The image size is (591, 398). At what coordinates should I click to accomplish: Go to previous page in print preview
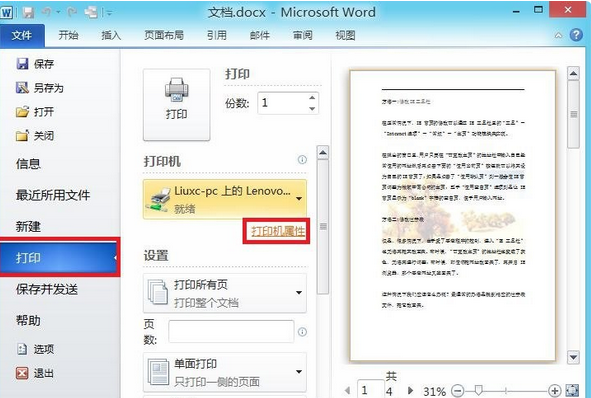click(x=348, y=390)
